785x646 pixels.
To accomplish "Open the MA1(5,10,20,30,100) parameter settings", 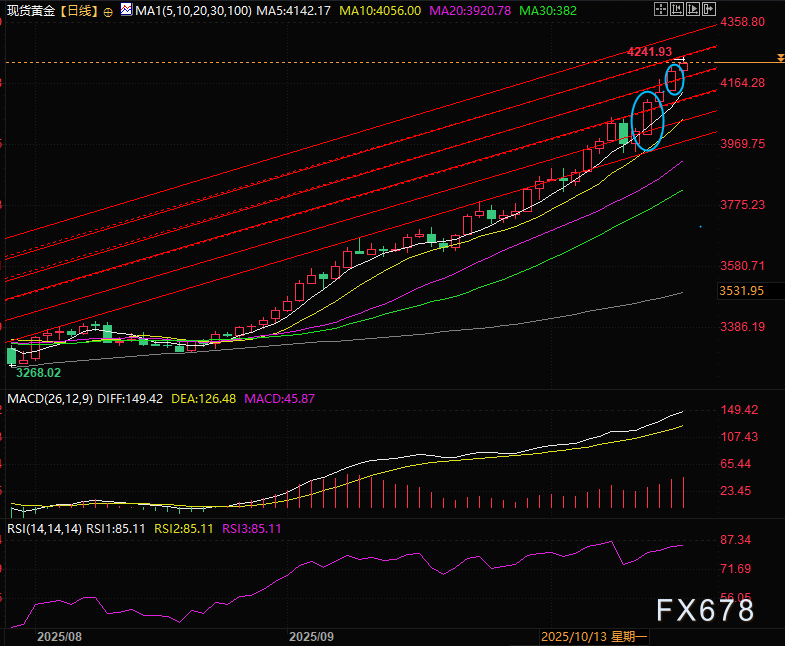I will pos(187,10).
